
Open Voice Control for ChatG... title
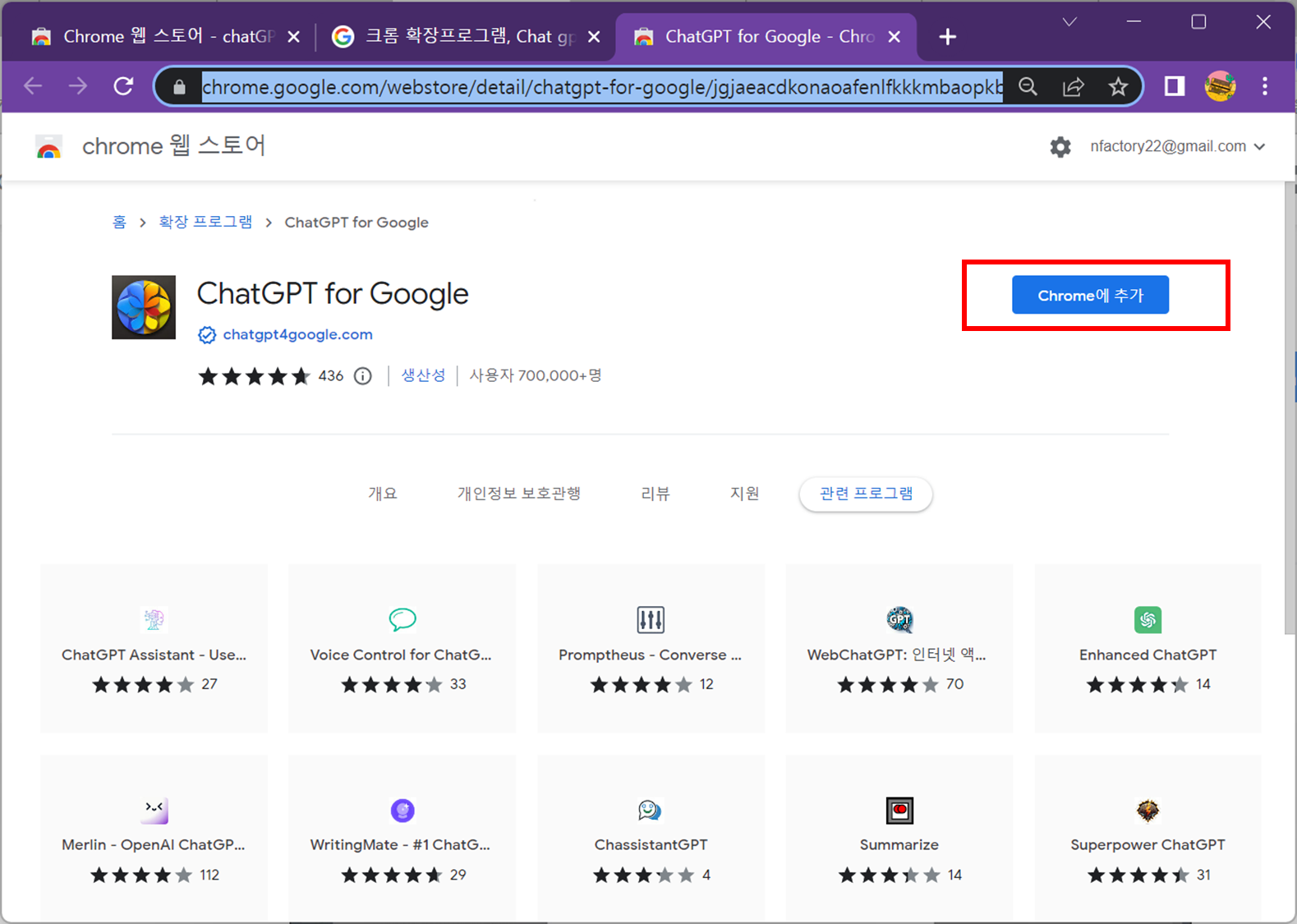[x=401, y=655]
